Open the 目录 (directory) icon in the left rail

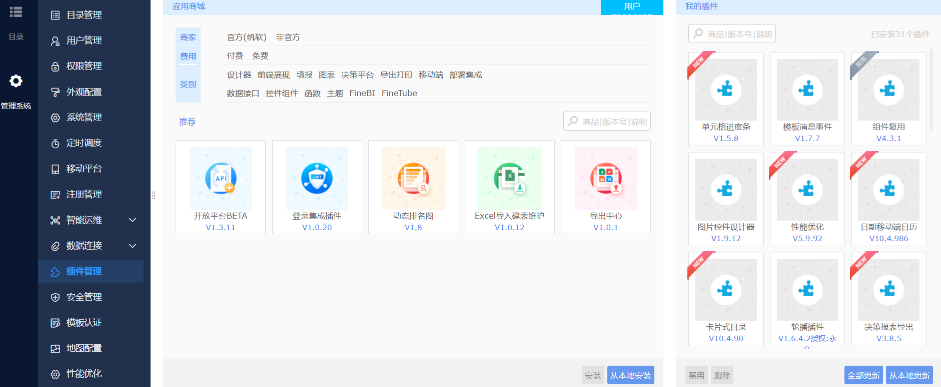[16, 11]
